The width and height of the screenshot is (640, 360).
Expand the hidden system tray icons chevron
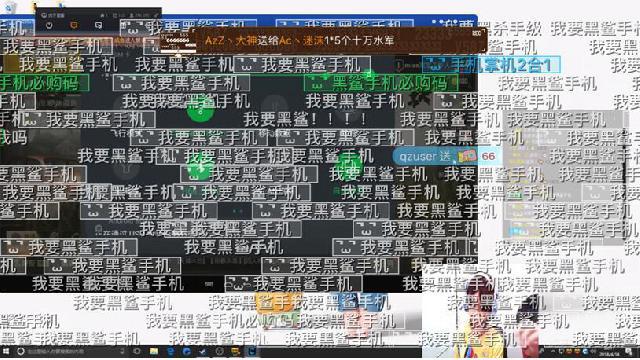click(542, 351)
